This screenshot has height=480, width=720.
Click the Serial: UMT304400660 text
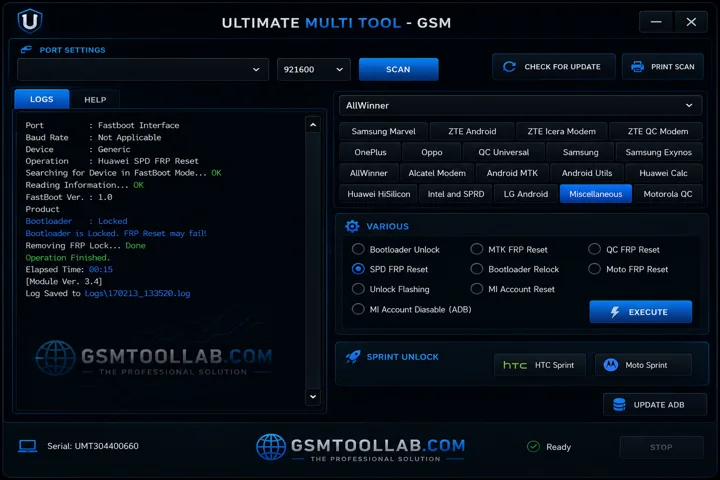coord(93,446)
